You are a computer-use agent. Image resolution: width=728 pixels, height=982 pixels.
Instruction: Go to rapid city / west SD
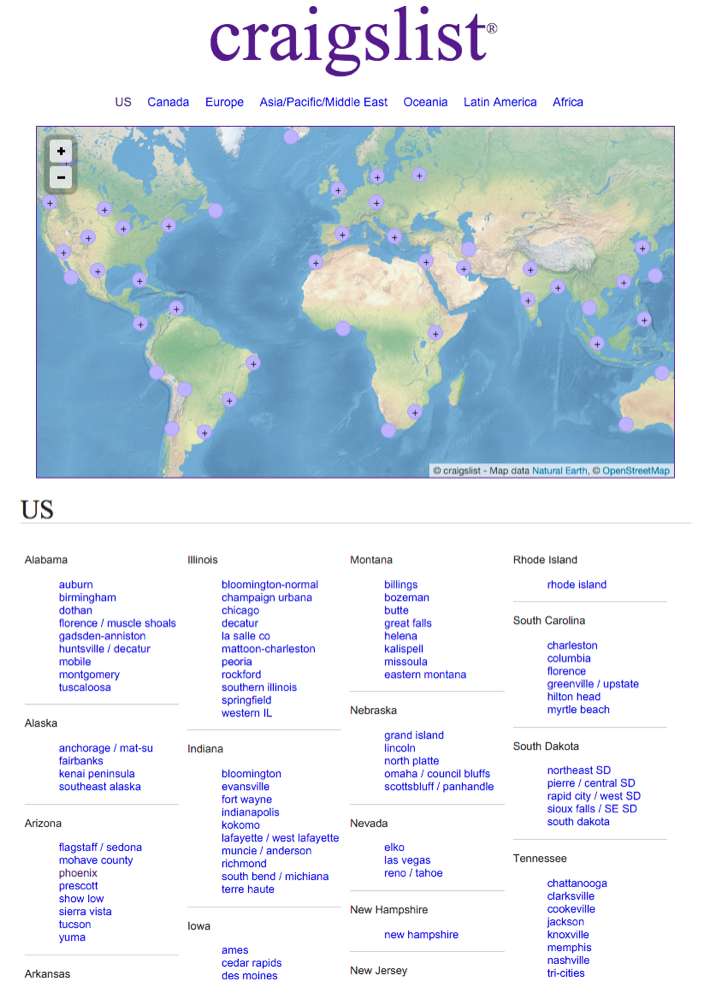[593, 796]
